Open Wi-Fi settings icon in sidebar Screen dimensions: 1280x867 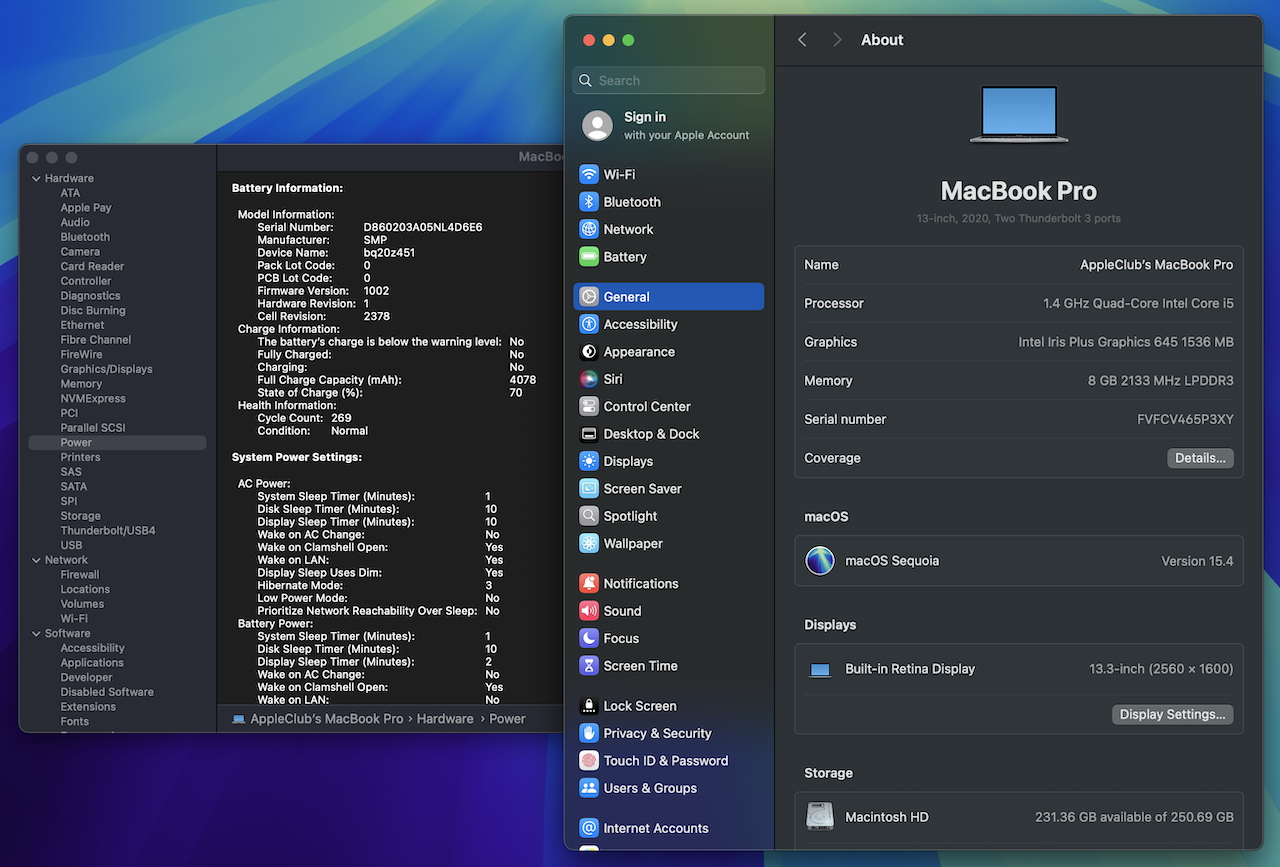point(589,174)
